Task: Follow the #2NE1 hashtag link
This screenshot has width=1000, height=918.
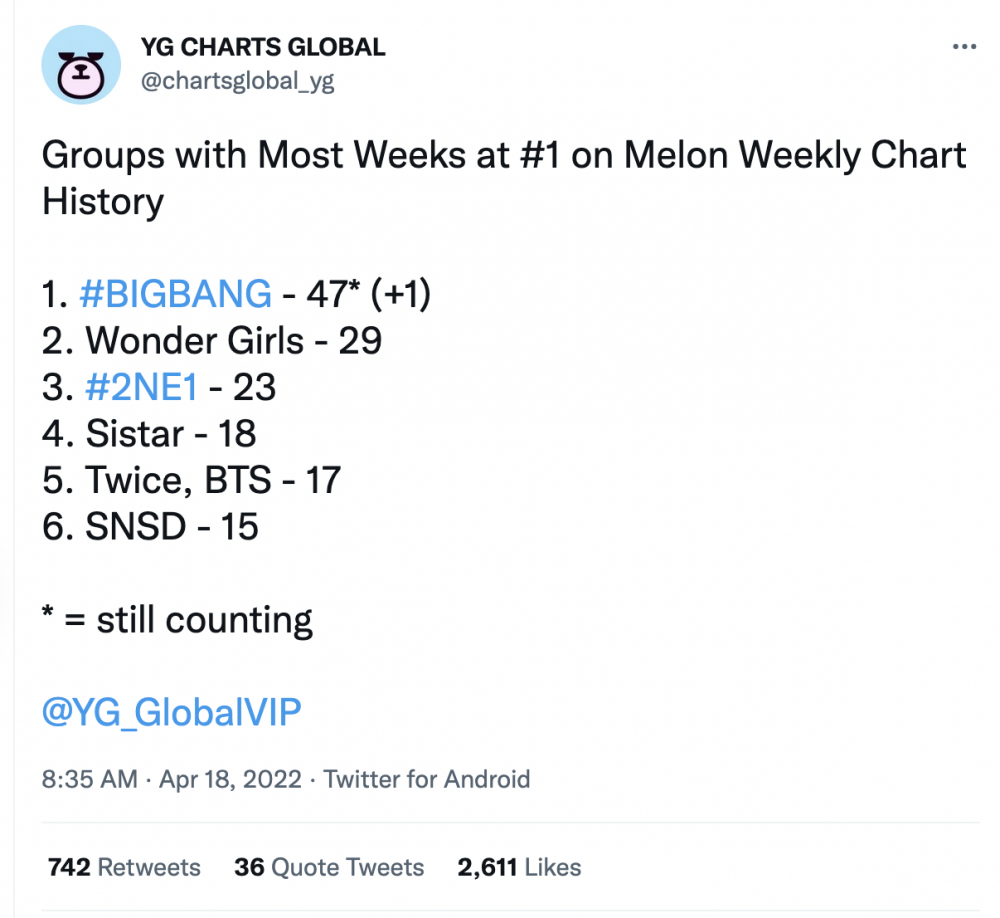Action: click(142, 387)
